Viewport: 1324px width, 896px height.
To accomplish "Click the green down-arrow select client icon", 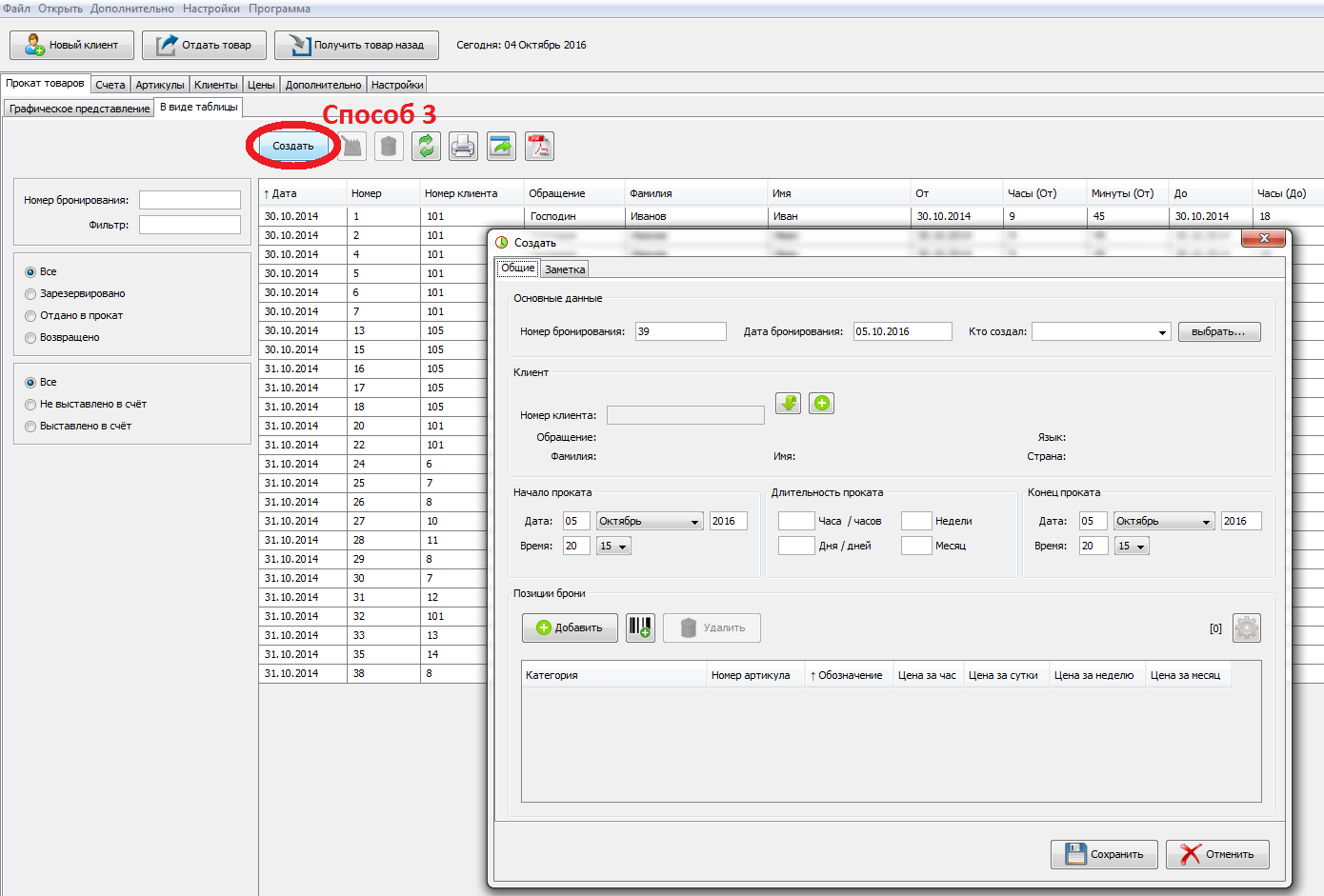I will [x=788, y=403].
